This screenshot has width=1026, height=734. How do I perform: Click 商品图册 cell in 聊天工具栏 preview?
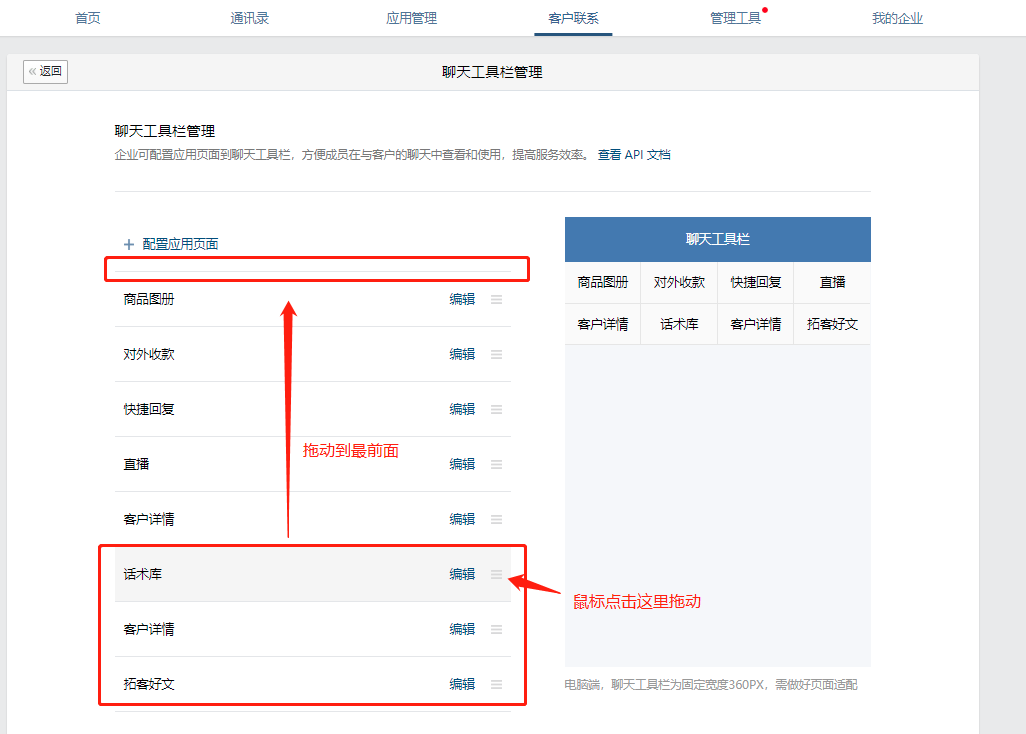(x=603, y=283)
